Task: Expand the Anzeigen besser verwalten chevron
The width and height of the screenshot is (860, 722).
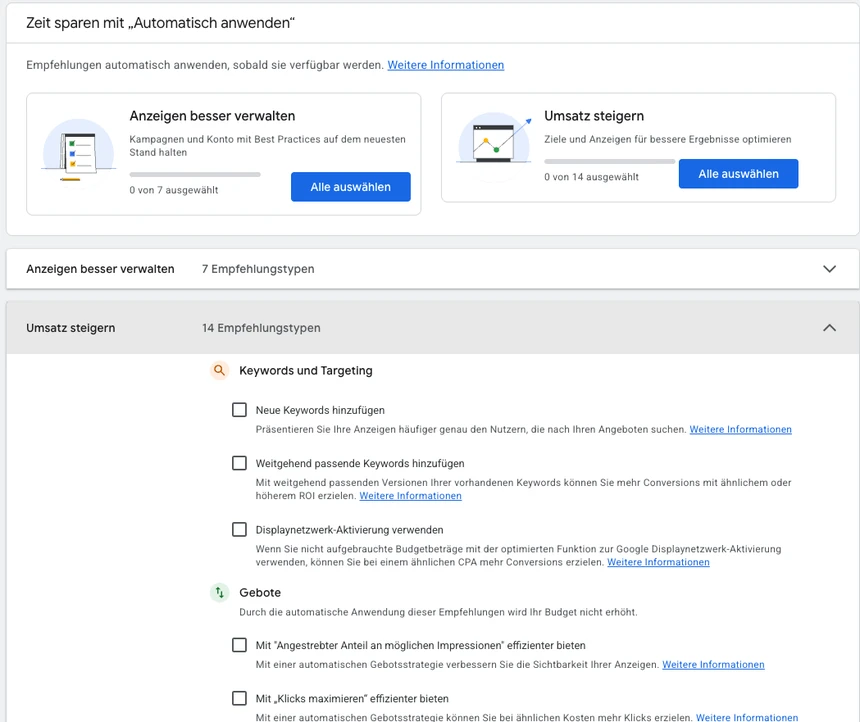Action: click(x=829, y=269)
